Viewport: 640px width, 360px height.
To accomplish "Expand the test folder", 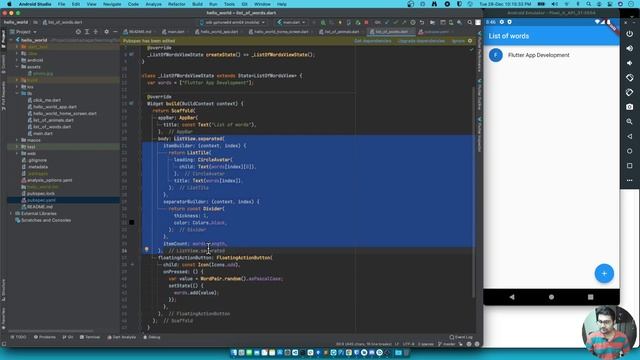I will 17,147.
